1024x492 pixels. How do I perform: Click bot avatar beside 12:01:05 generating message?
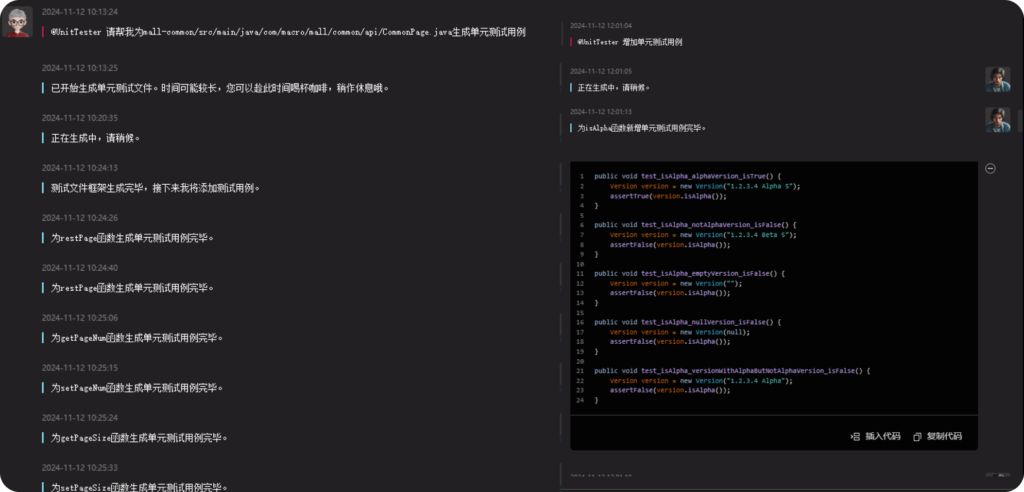coord(997,80)
